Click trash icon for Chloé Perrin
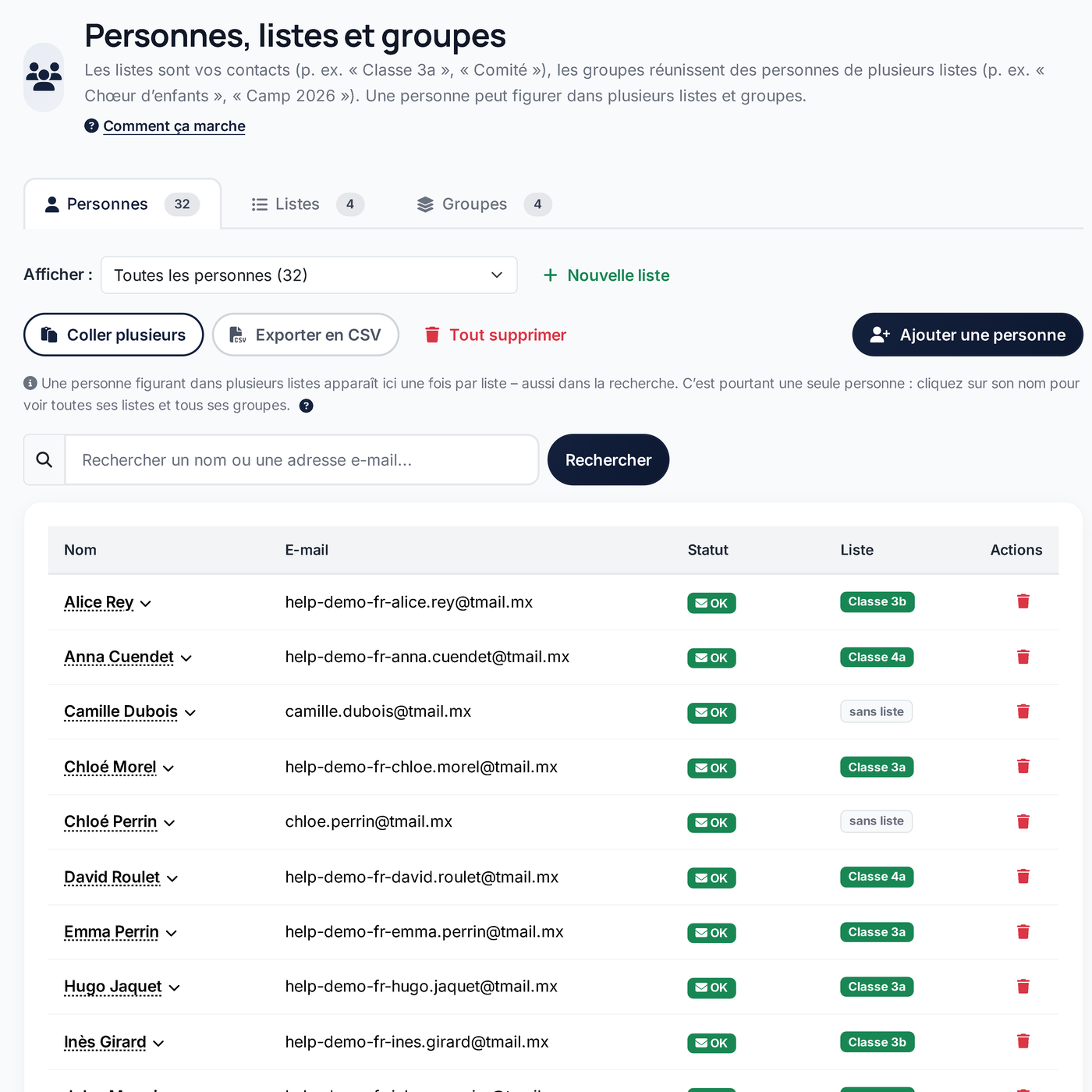 (x=1023, y=821)
